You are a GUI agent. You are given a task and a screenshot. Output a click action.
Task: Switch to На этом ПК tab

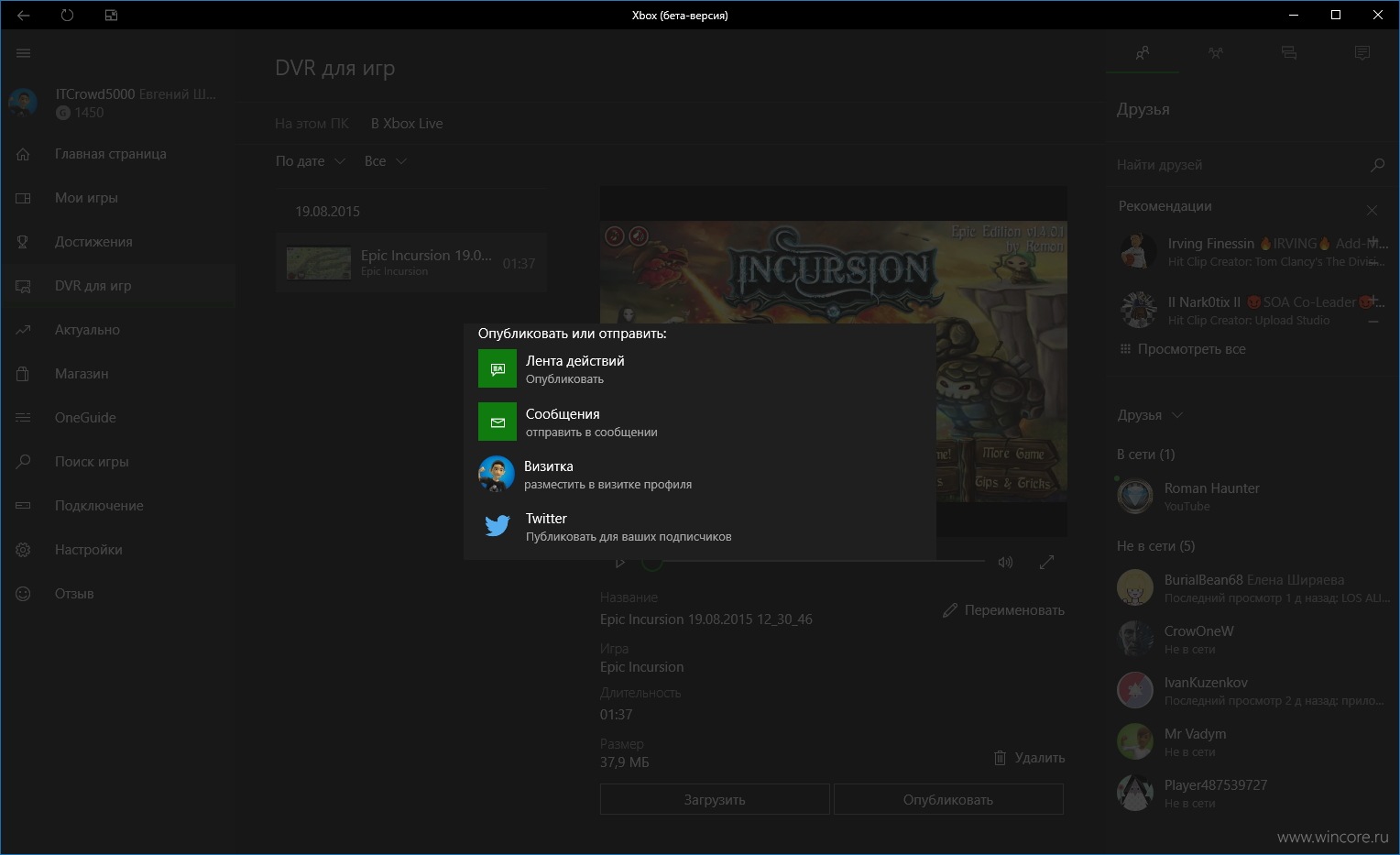(312, 124)
